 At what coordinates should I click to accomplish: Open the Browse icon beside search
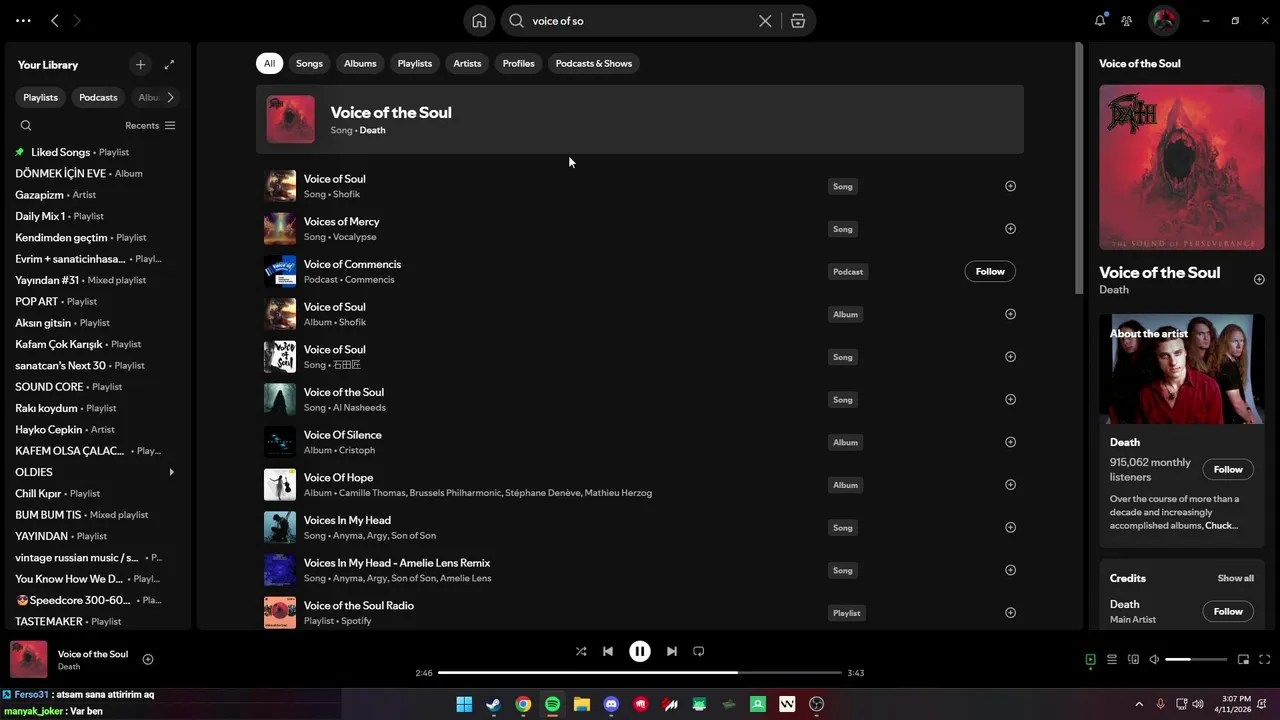click(x=798, y=20)
